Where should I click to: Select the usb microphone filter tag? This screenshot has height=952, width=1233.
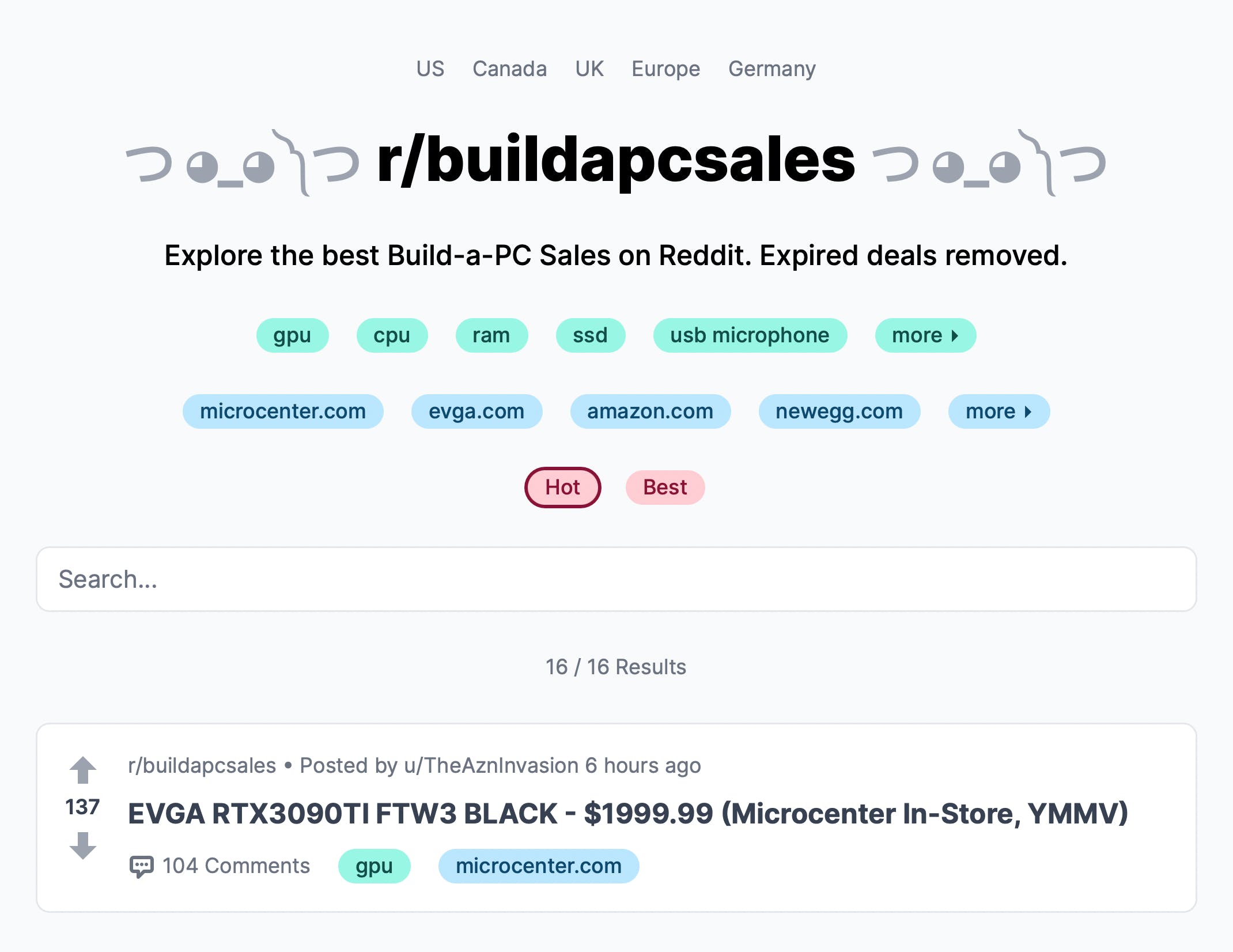[x=749, y=335]
